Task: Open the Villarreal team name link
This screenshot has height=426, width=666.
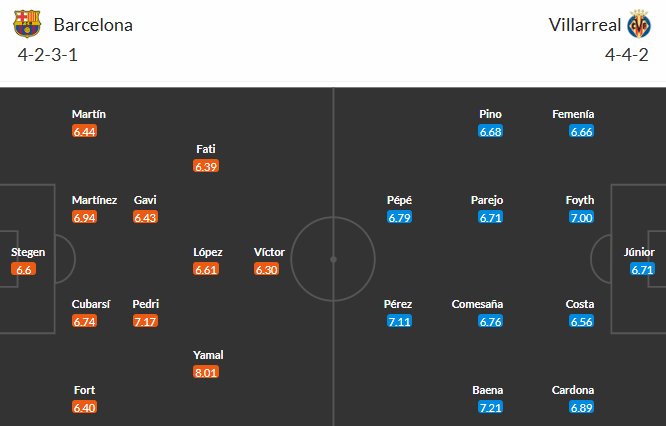Action: (x=582, y=24)
